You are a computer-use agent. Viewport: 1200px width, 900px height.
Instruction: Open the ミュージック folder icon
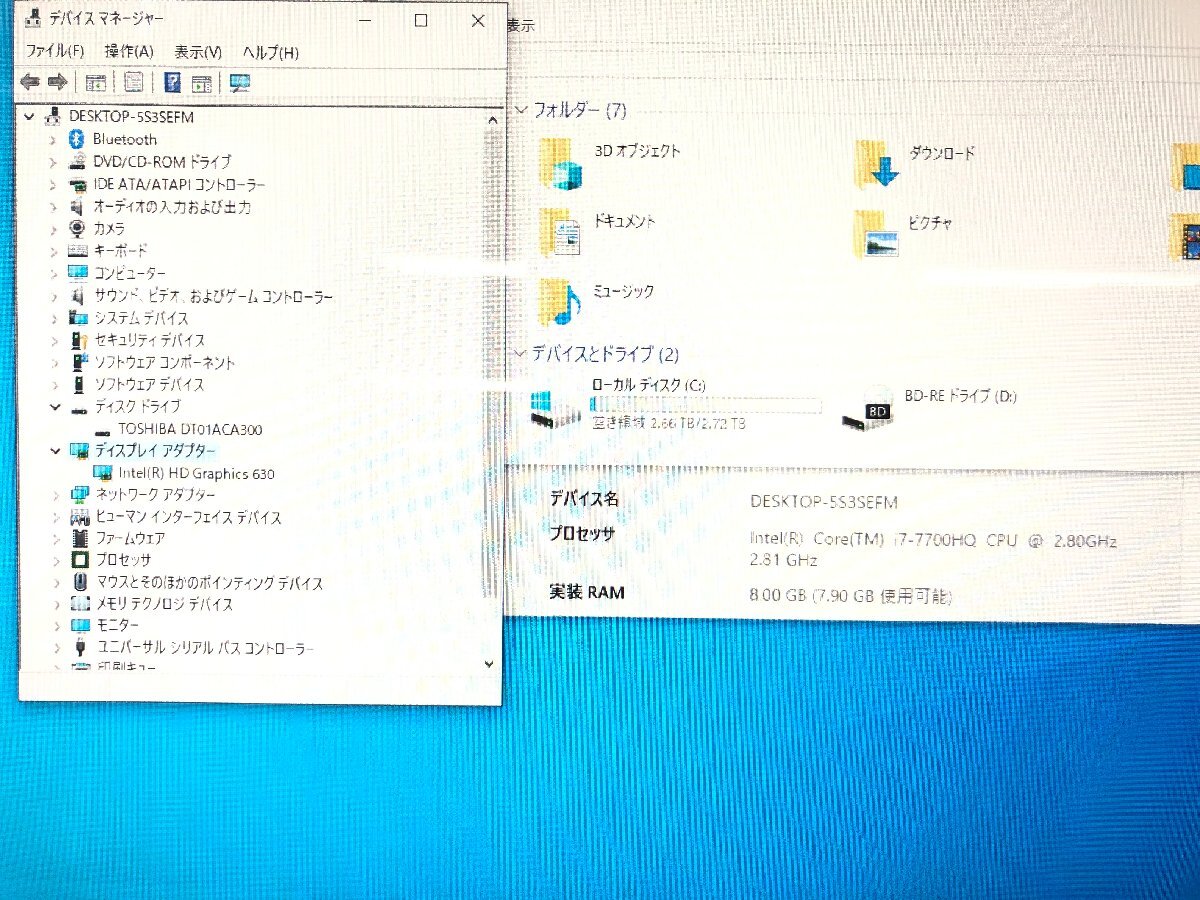click(561, 301)
